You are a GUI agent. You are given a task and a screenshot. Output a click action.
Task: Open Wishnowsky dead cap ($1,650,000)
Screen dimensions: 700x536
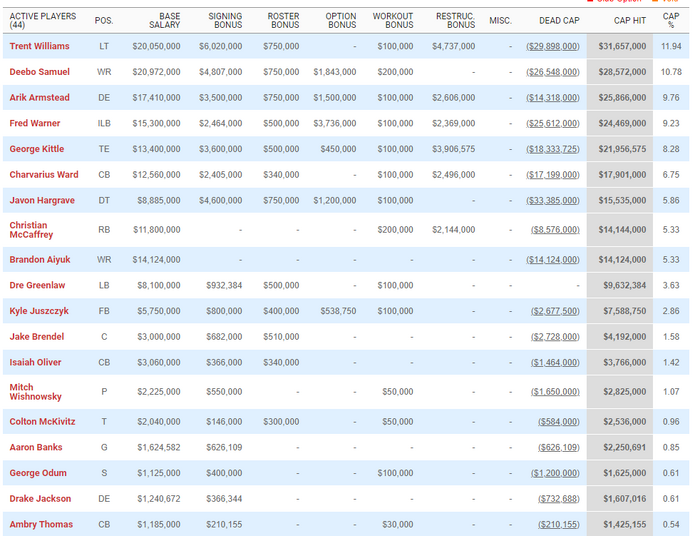tap(555, 392)
